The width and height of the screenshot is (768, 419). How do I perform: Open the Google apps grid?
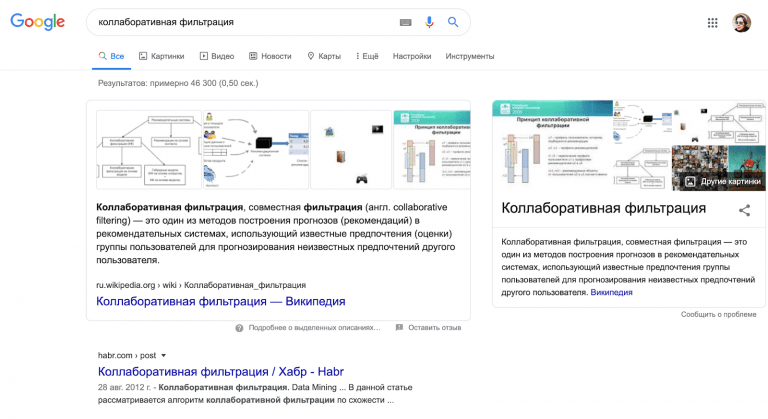coord(713,23)
